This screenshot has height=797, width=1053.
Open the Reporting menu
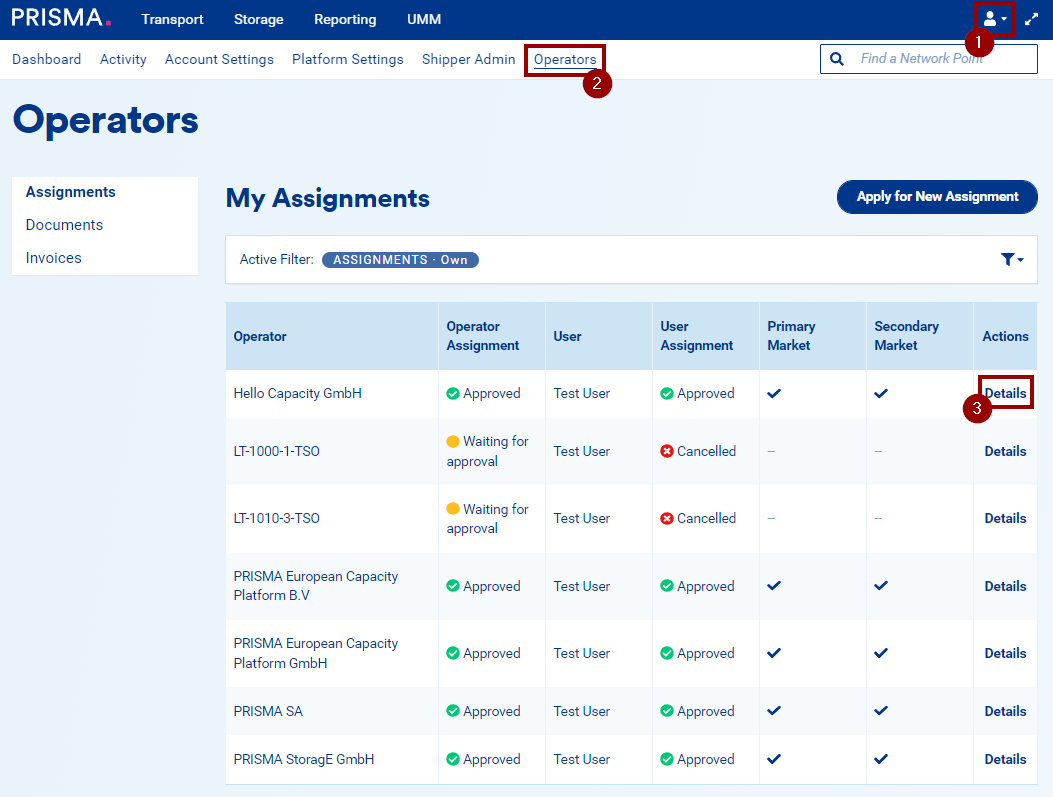click(x=345, y=19)
